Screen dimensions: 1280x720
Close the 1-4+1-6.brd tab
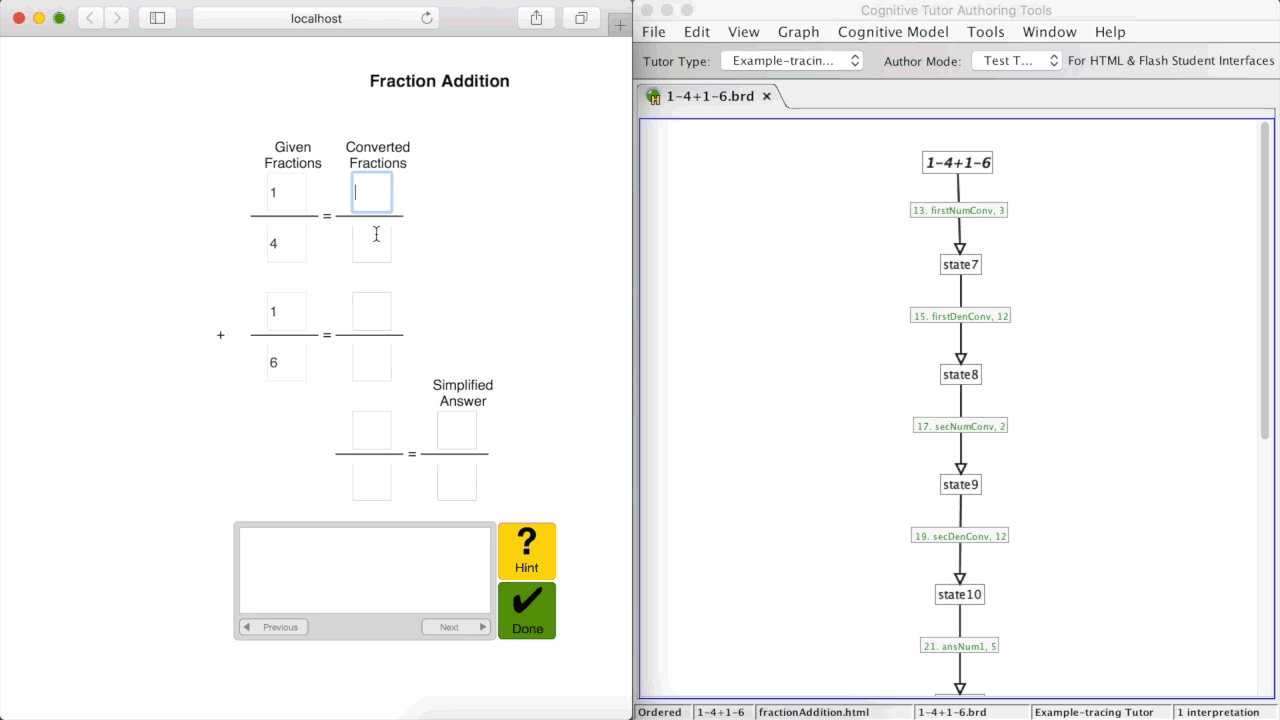pyautogui.click(x=767, y=96)
